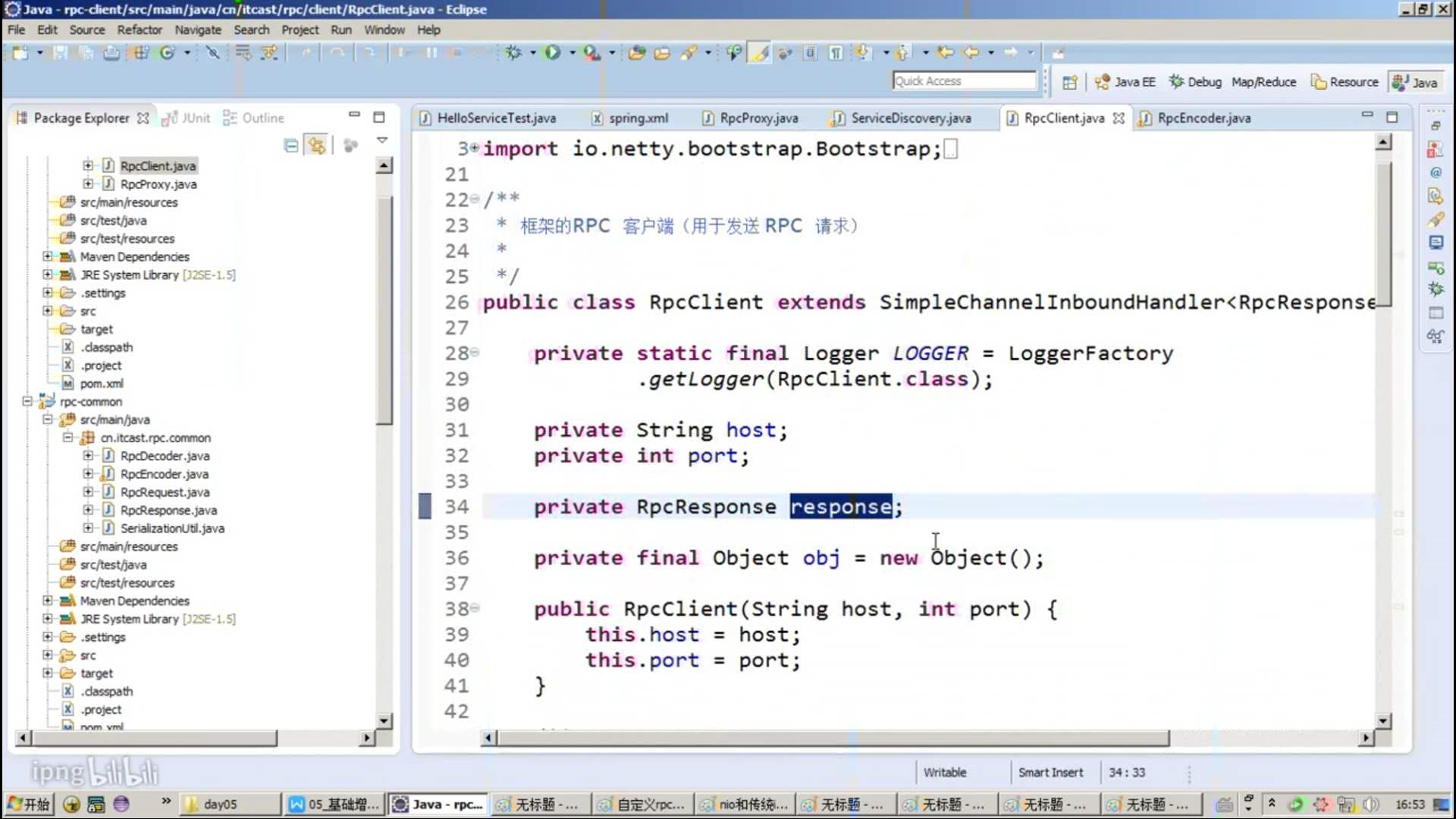The width and height of the screenshot is (1456, 819).
Task: Open day05 folder in the taskbar
Action: click(231, 804)
